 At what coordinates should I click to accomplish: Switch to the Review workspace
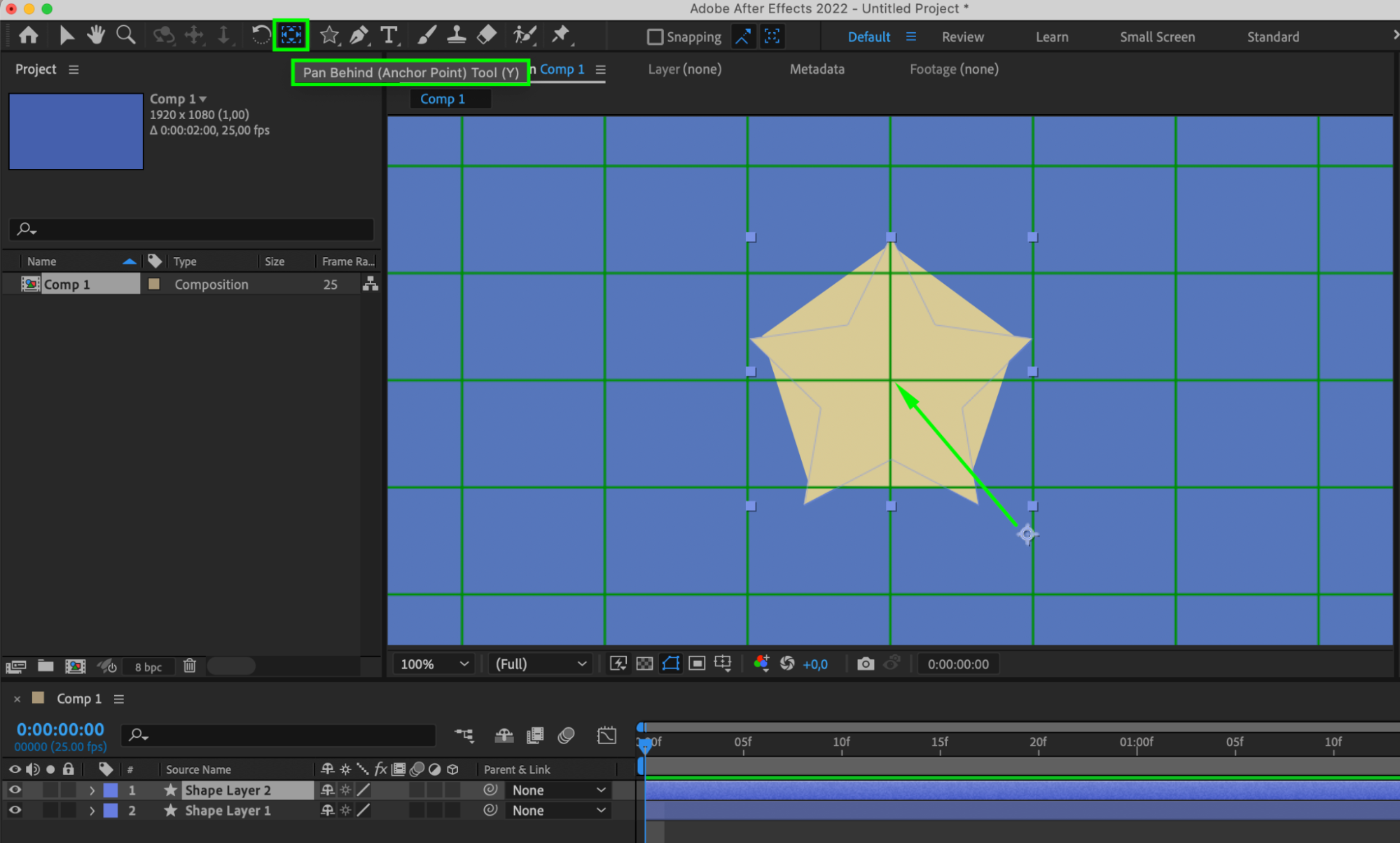[x=962, y=37]
